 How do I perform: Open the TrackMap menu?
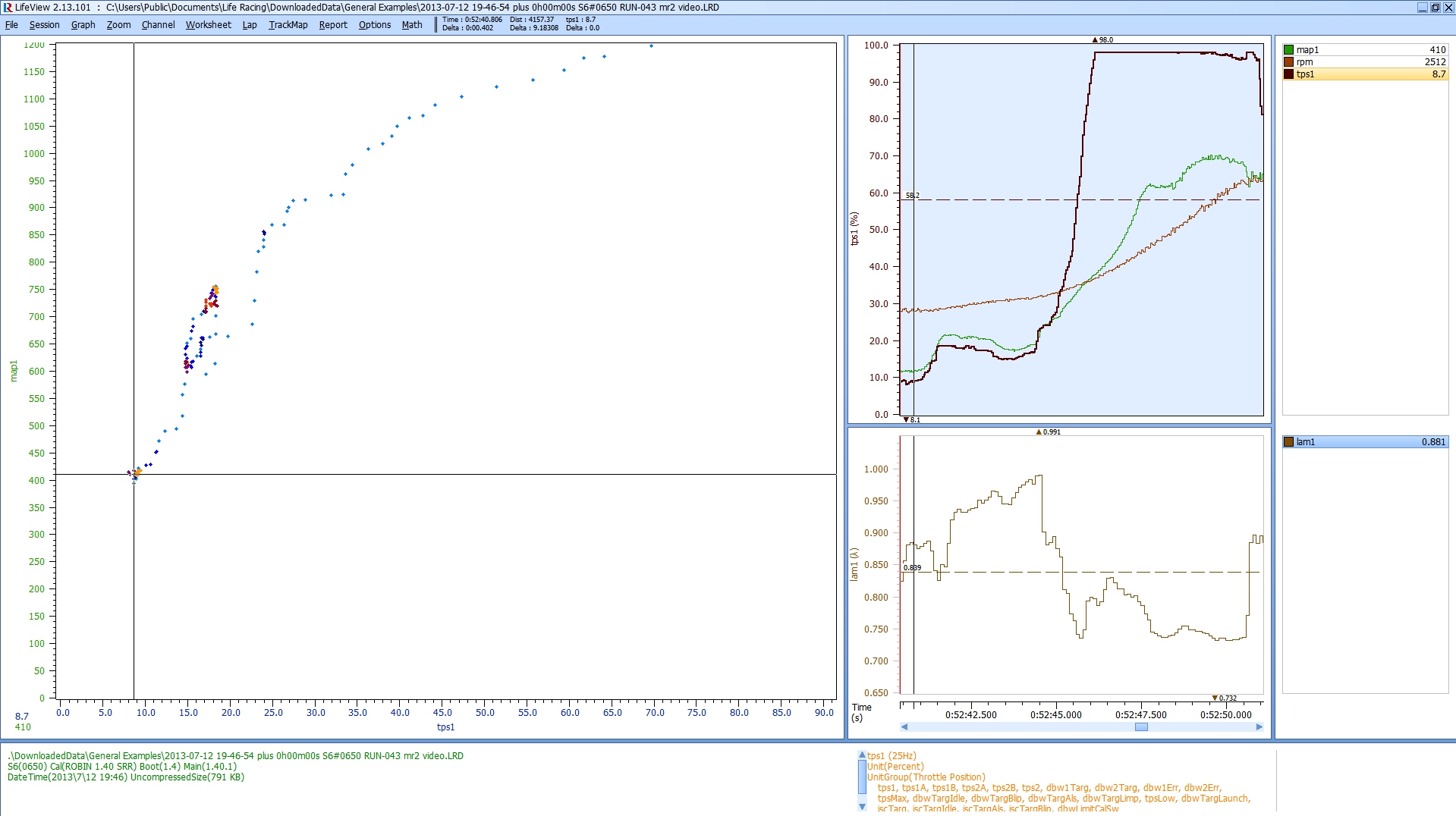288,25
